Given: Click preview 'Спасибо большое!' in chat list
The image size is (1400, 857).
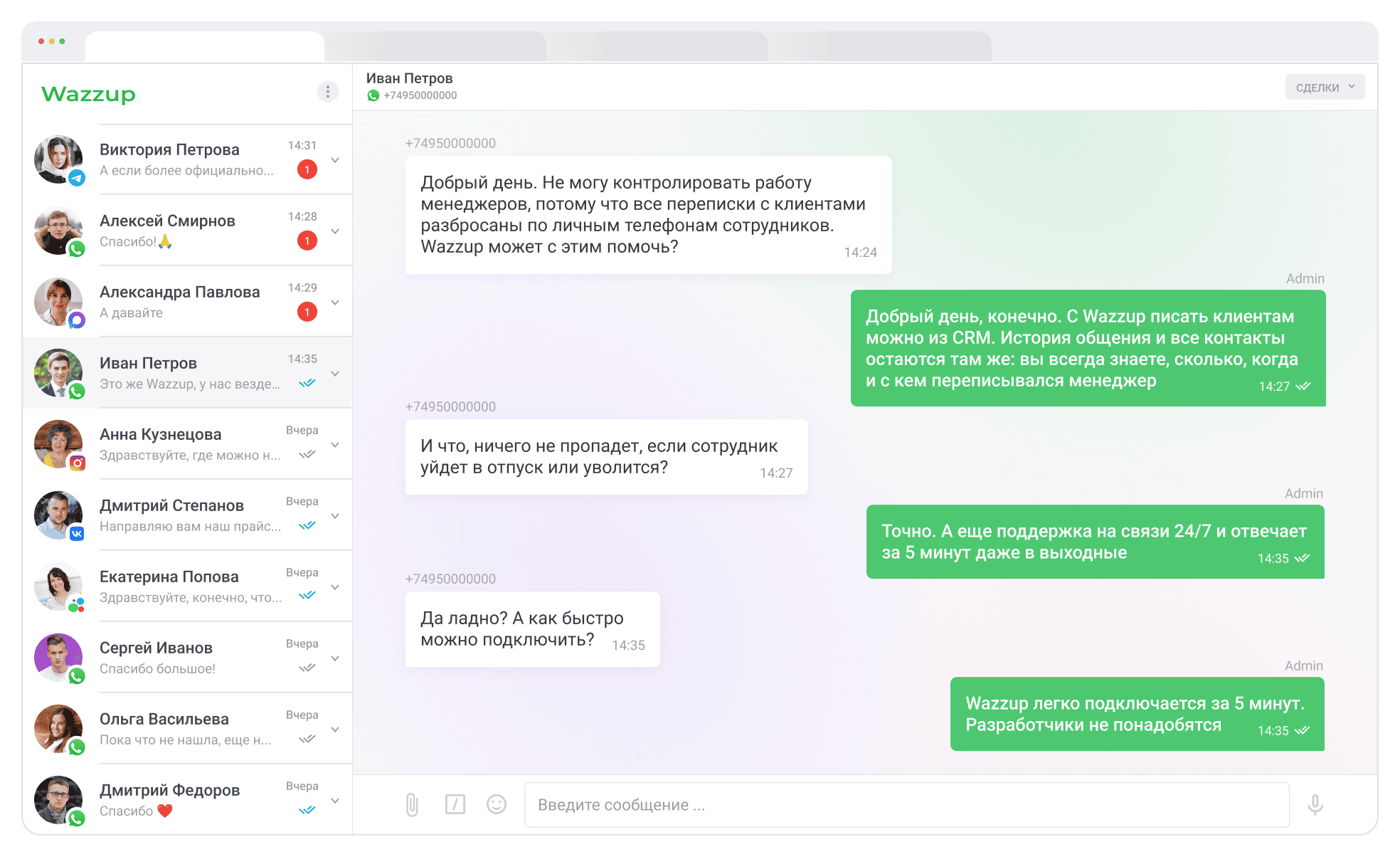Looking at the screenshot, I should click(x=157, y=669).
